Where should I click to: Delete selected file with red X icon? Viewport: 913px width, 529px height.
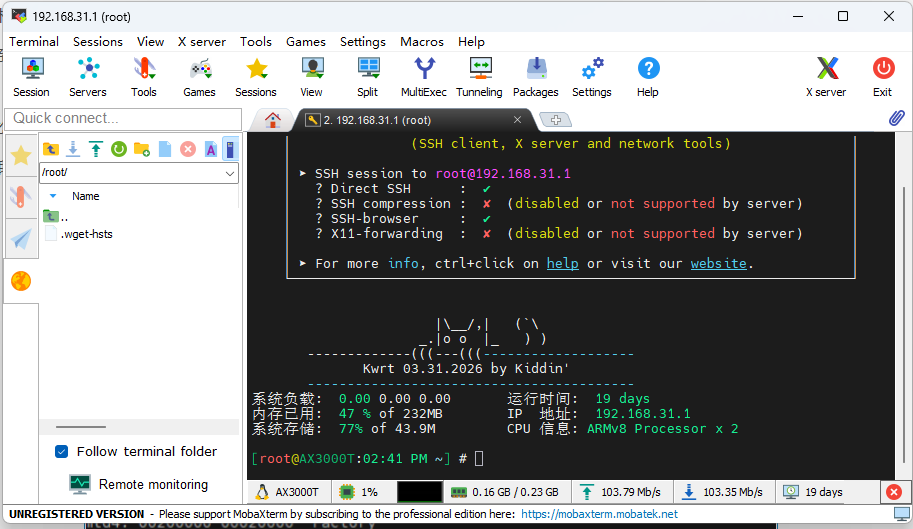(187, 150)
